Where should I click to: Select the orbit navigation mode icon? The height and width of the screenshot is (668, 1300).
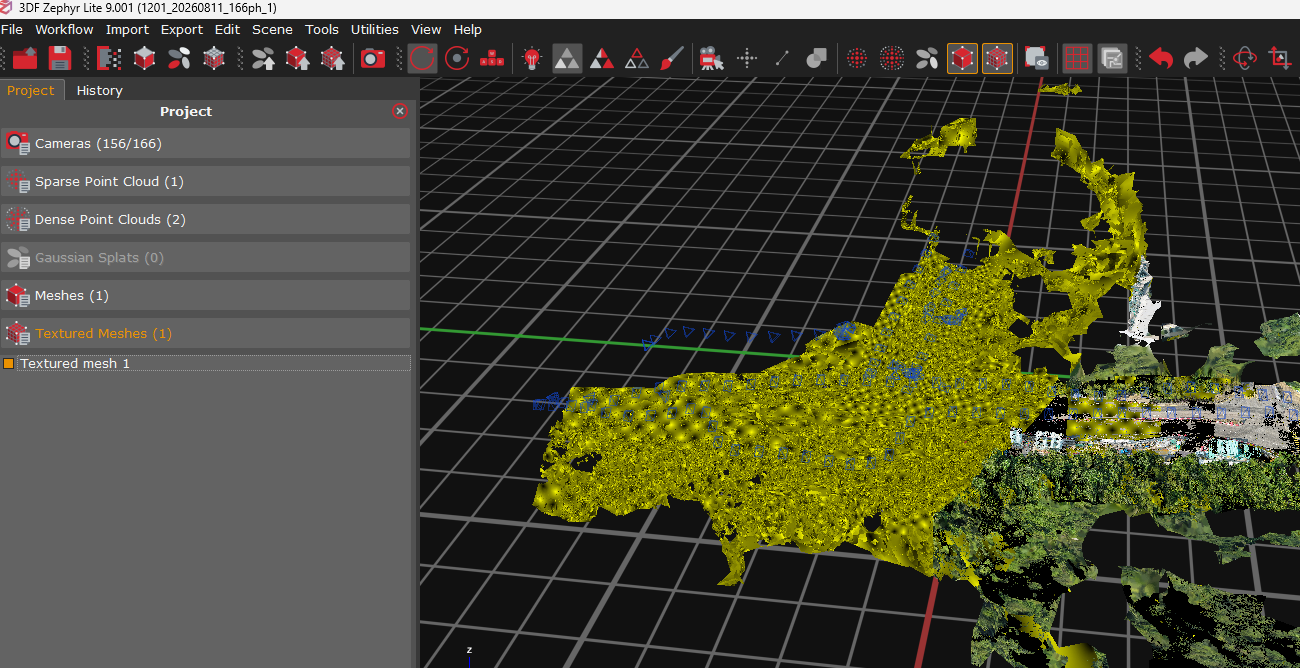(x=422, y=58)
